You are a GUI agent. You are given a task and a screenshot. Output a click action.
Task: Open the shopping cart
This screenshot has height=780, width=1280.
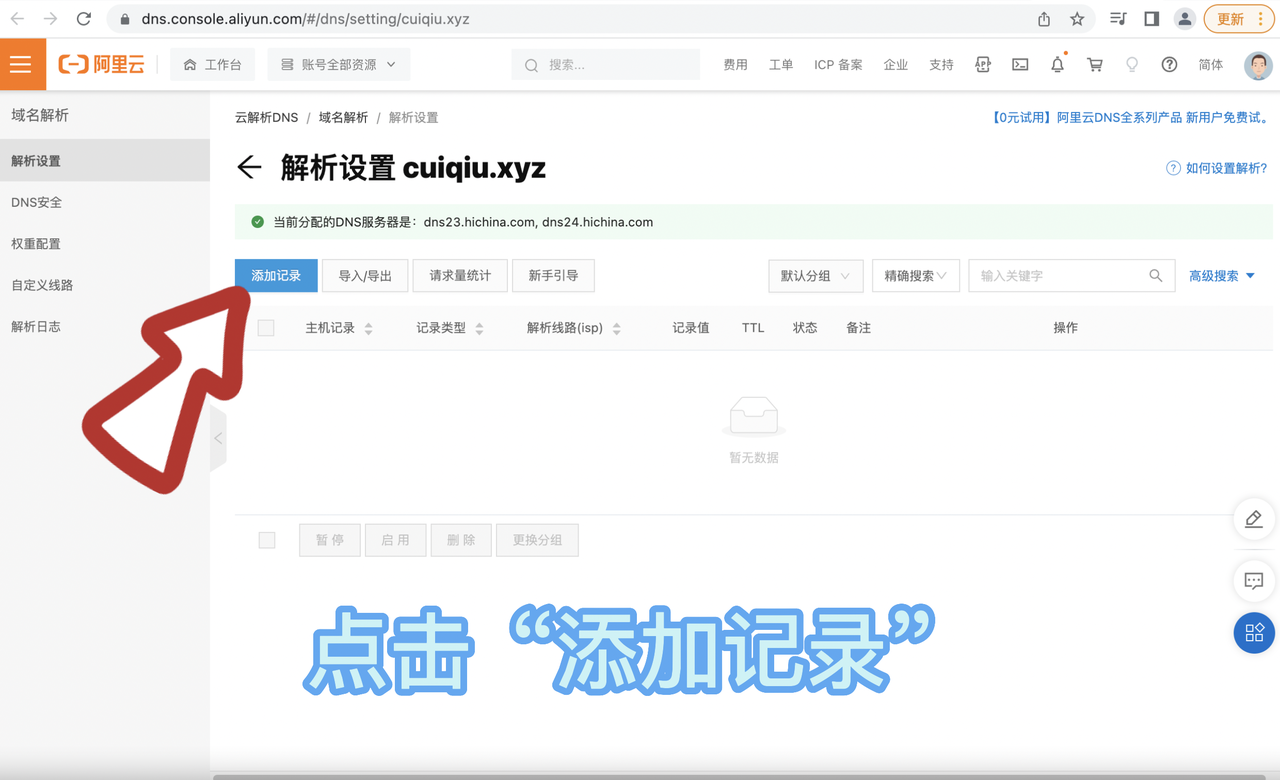click(x=1095, y=64)
